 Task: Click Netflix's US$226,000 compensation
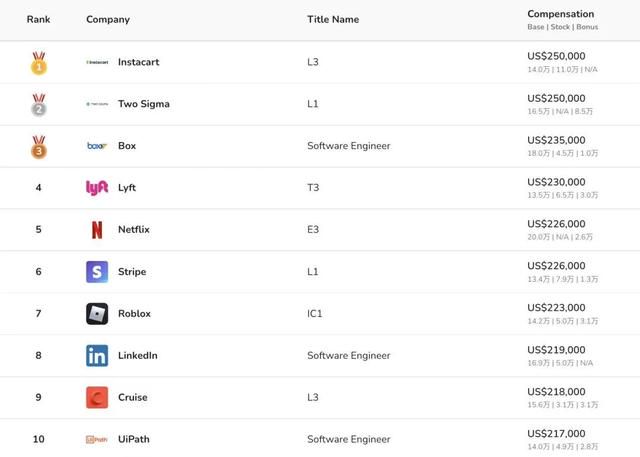click(x=556, y=224)
